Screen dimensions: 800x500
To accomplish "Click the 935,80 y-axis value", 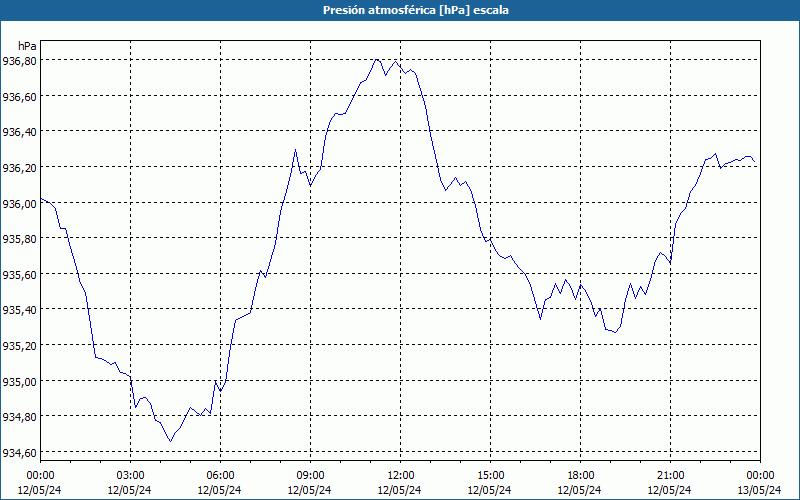I will tap(19, 239).
